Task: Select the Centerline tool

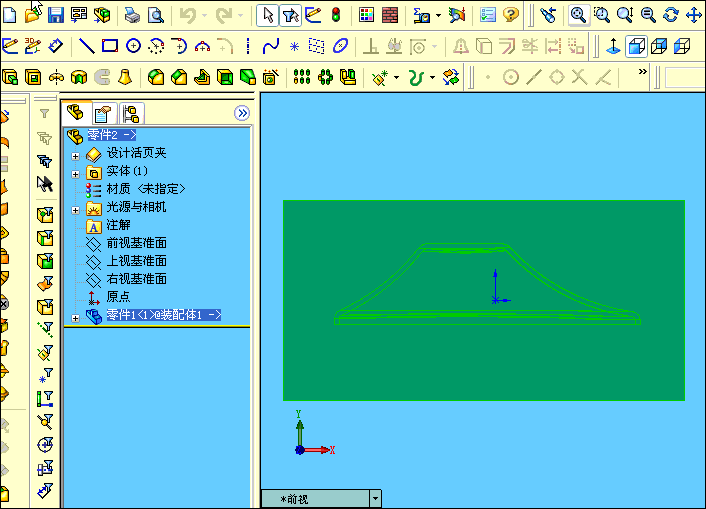Action: [x=248, y=46]
